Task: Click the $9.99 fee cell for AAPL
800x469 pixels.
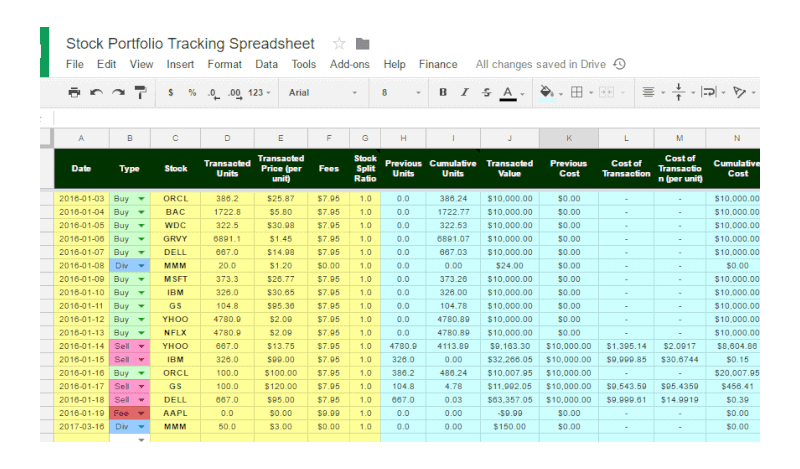Action: (329, 413)
